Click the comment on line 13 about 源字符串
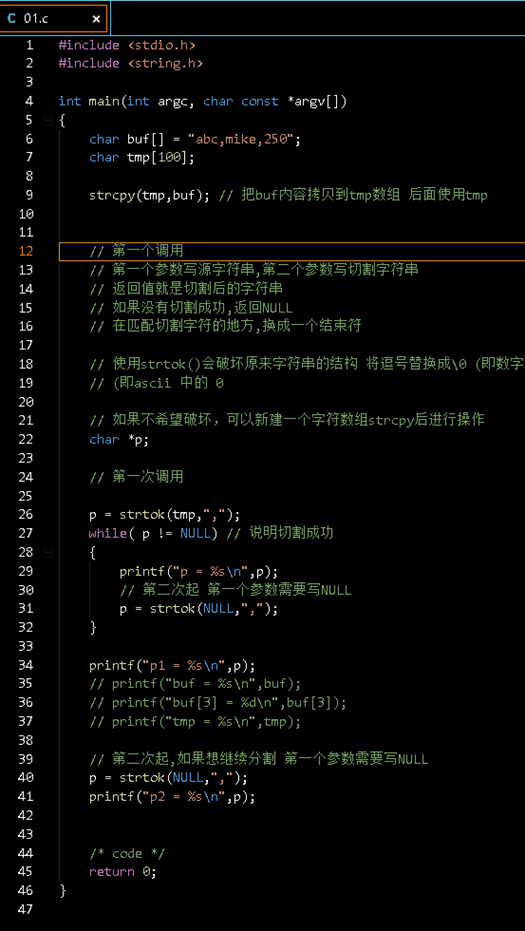This screenshot has height=931, width=525. click(254, 270)
